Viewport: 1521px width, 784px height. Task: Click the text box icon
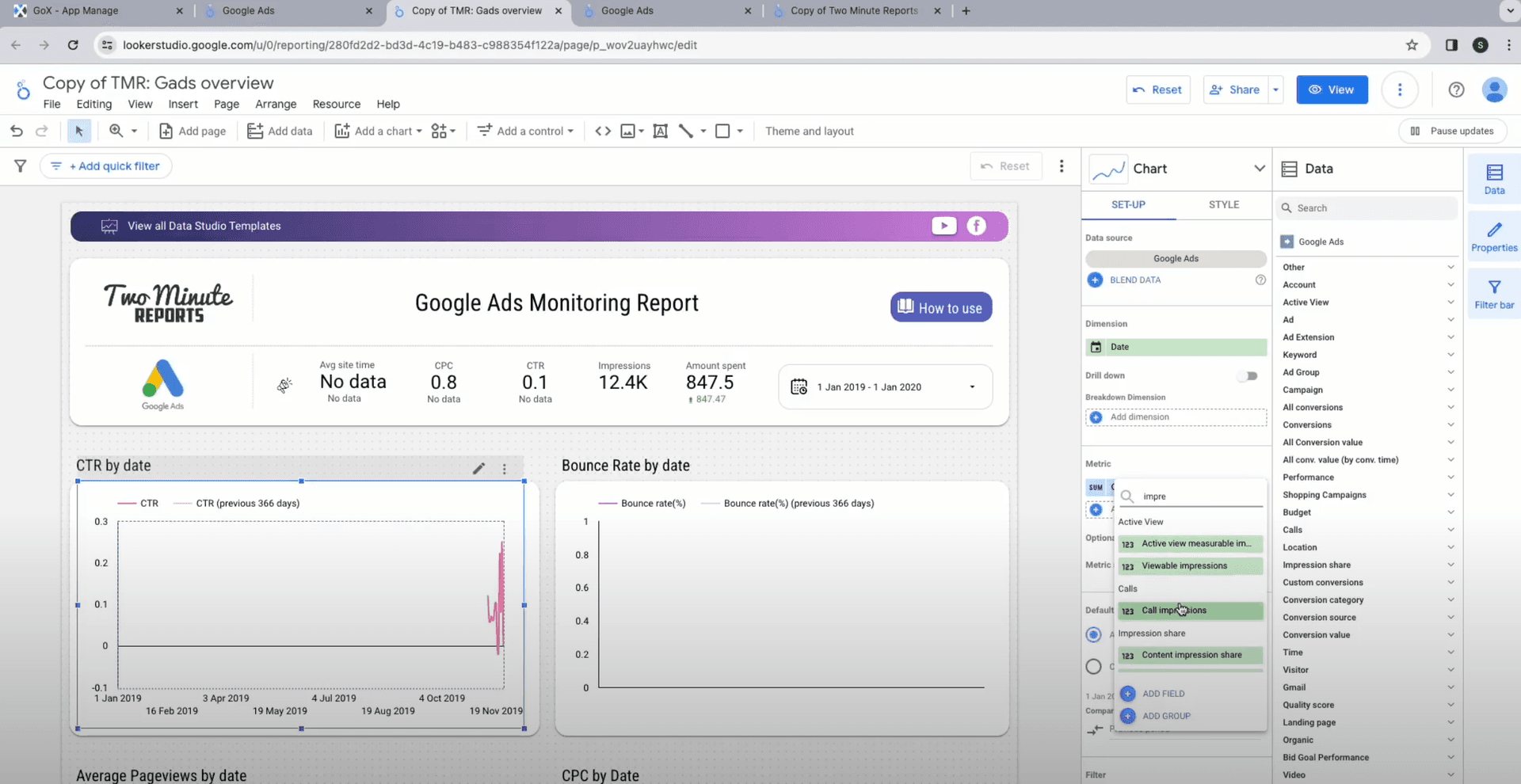coord(660,131)
